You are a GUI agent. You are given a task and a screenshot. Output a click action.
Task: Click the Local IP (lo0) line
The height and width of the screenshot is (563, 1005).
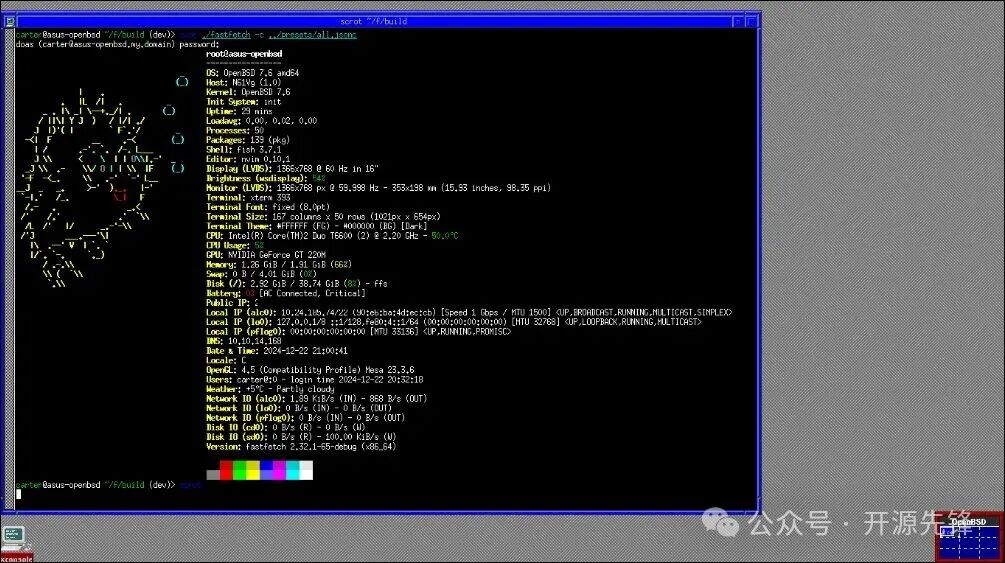pos(454,322)
